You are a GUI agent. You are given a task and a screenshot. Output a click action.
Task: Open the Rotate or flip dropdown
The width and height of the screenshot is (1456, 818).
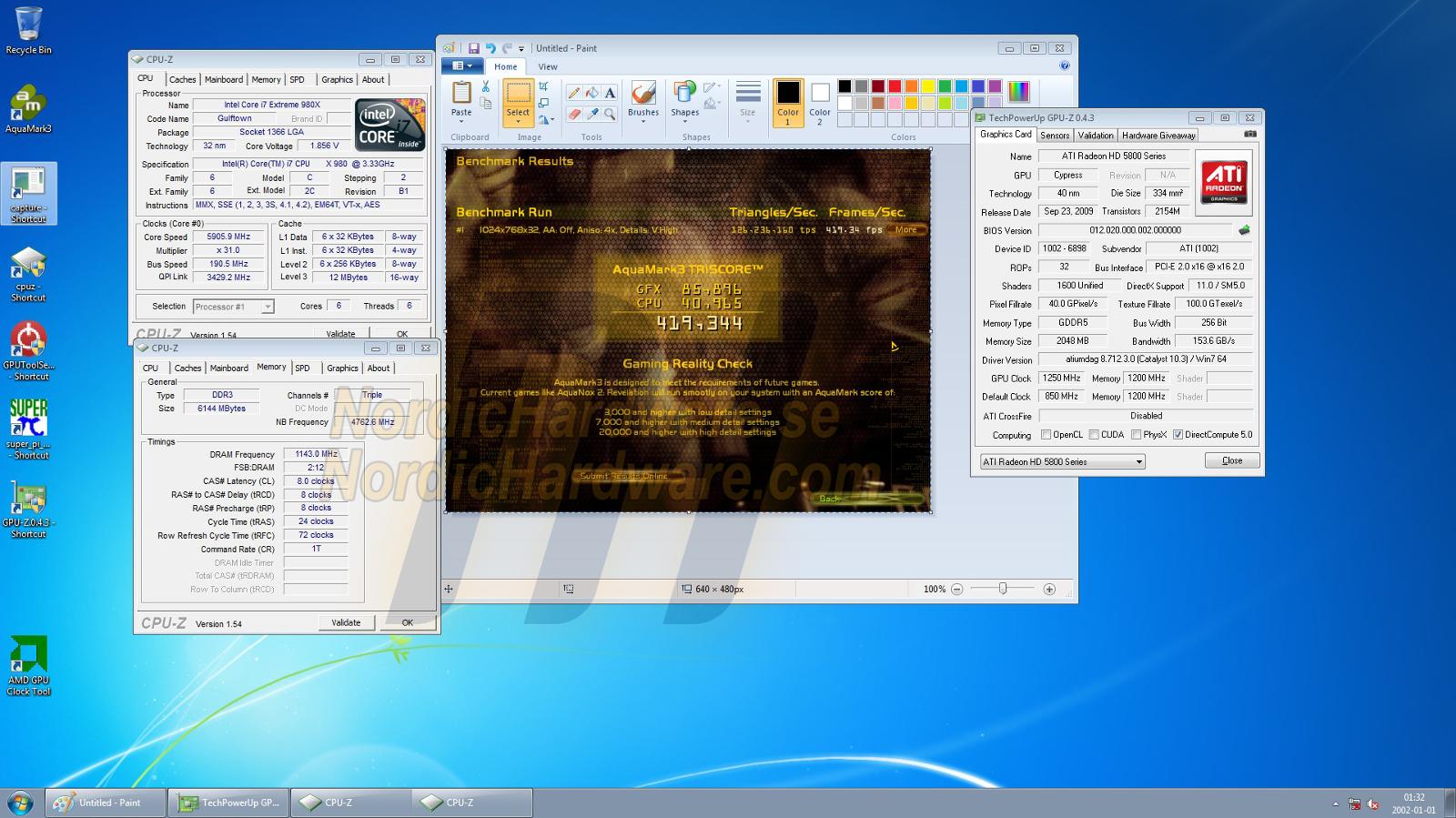pos(546,119)
